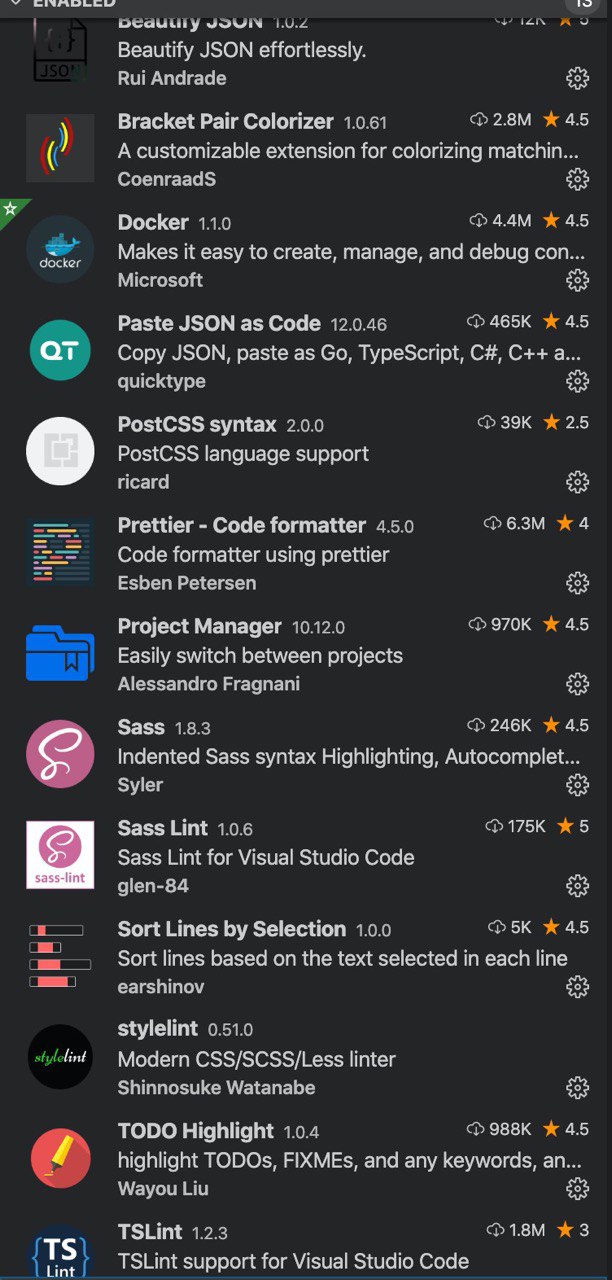The image size is (612, 1280).
Task: Click publisher name Wayou Liu
Action: [x=163, y=1189]
